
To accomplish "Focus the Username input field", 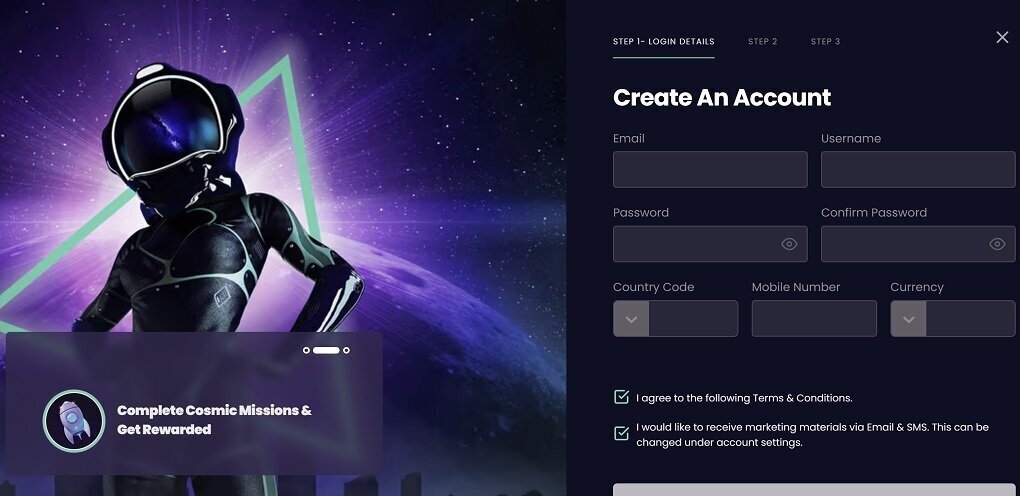I will pyautogui.click(x=918, y=169).
